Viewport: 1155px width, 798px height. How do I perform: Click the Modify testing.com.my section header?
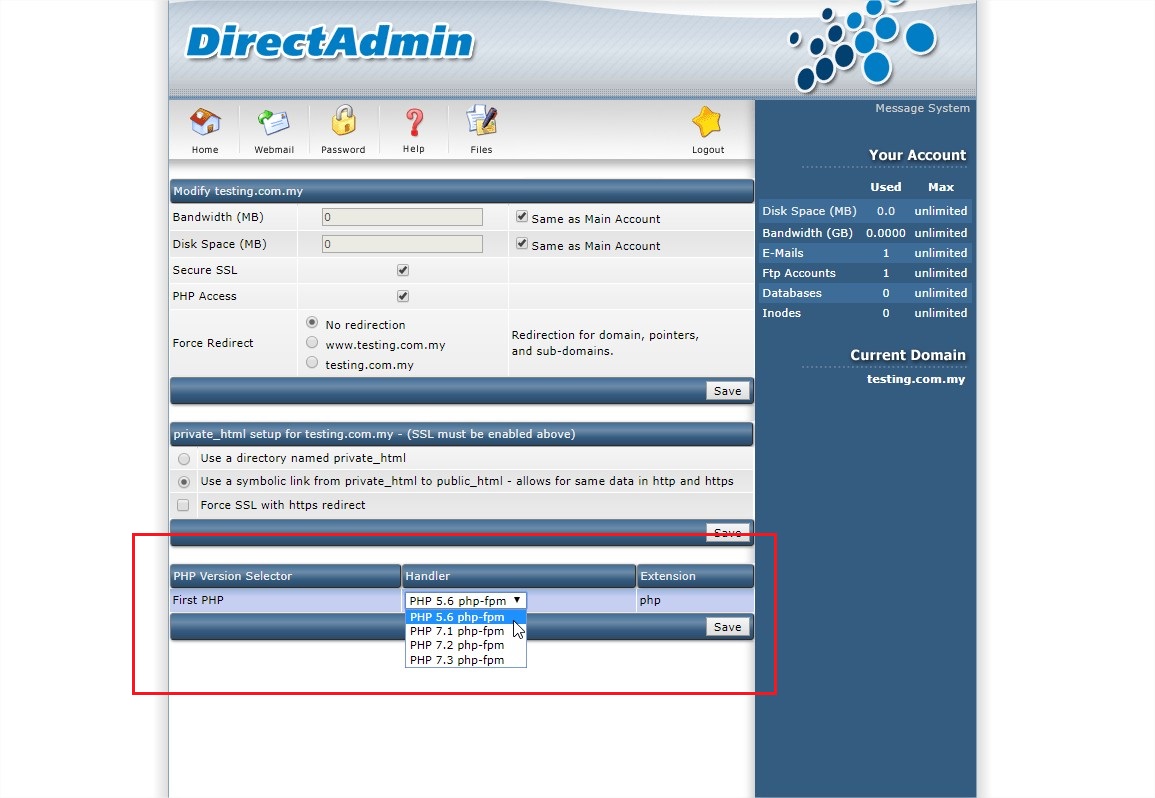click(462, 191)
